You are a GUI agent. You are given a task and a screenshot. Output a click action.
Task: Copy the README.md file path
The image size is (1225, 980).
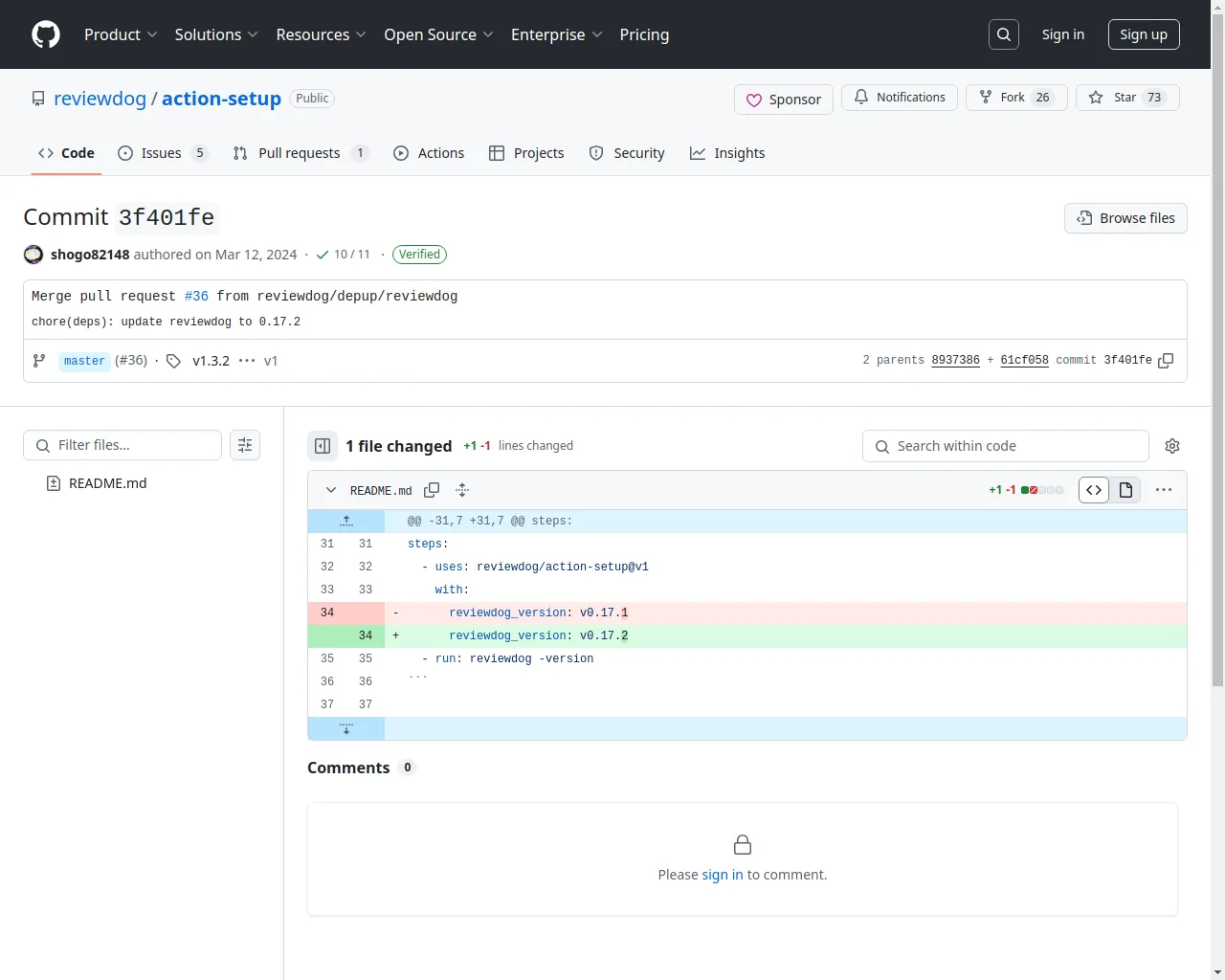pyautogui.click(x=432, y=490)
